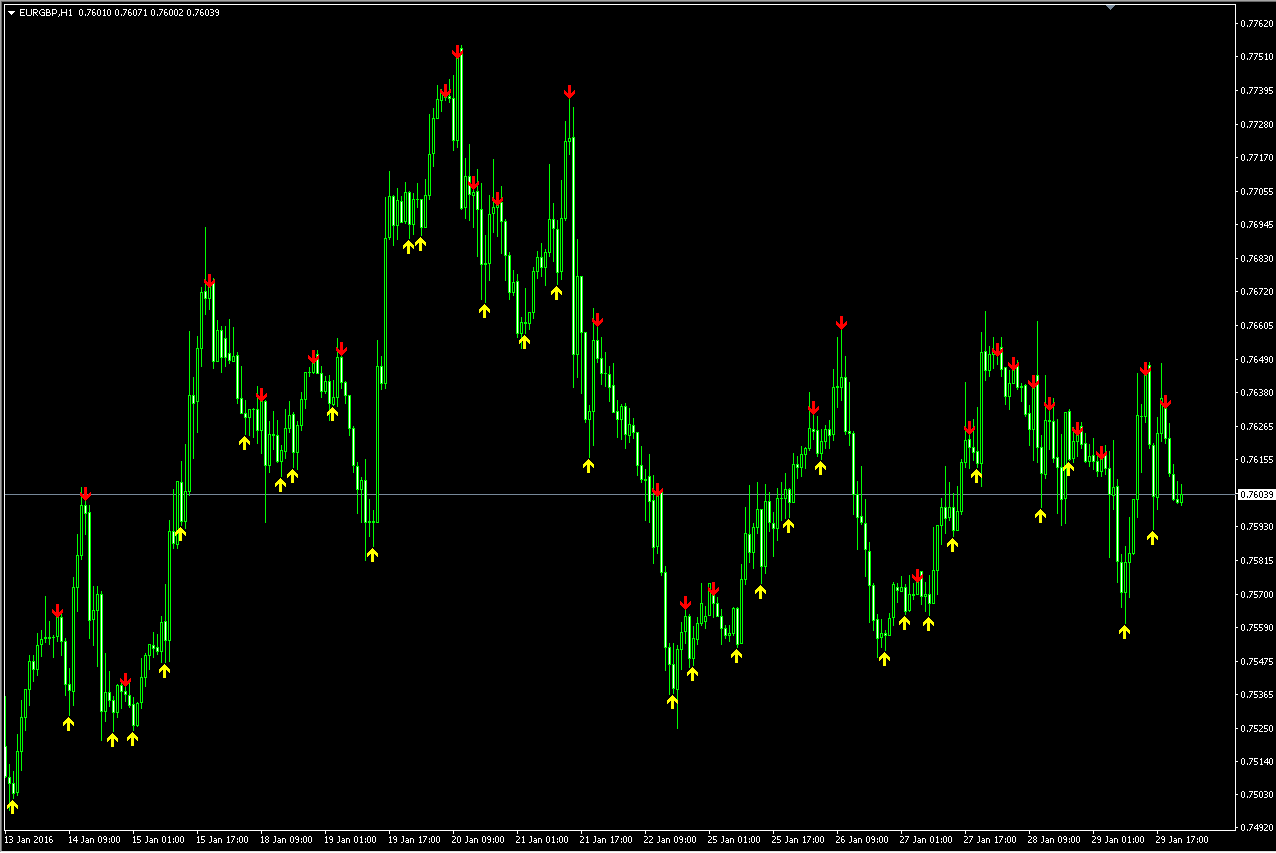Screen dimensions: 1276x853
Task: Click price axis label 0.76720
Action: click(x=1256, y=292)
